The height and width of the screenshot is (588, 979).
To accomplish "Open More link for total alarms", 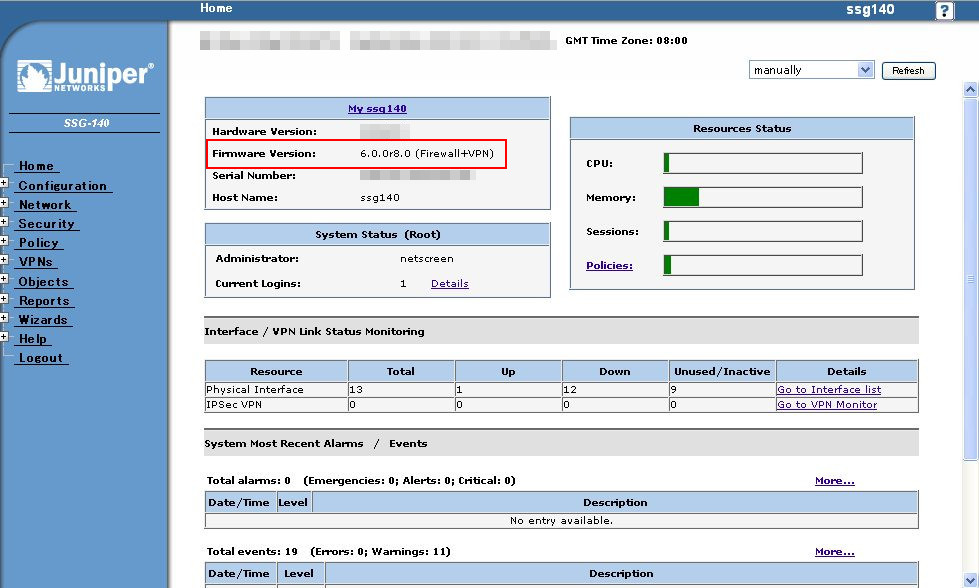I will (x=835, y=481).
